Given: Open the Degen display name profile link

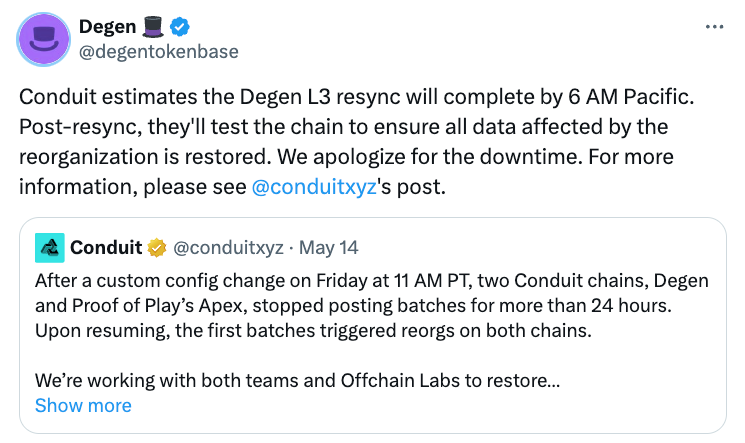Looking at the screenshot, I should point(107,27).
